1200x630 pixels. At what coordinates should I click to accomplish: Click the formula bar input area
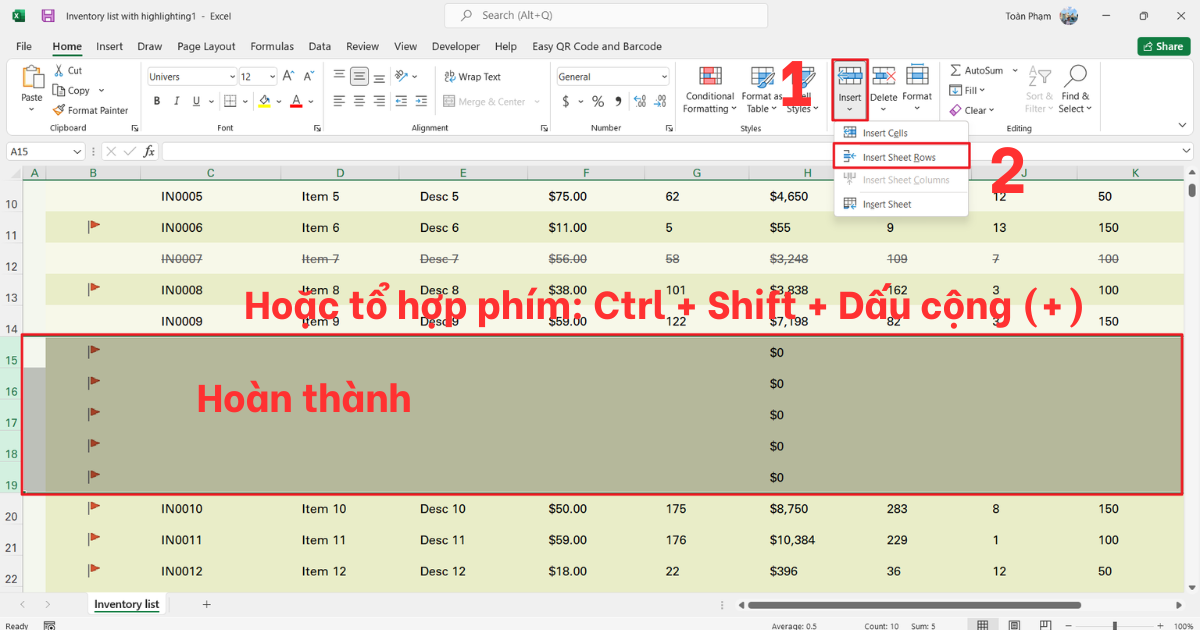click(x=677, y=151)
